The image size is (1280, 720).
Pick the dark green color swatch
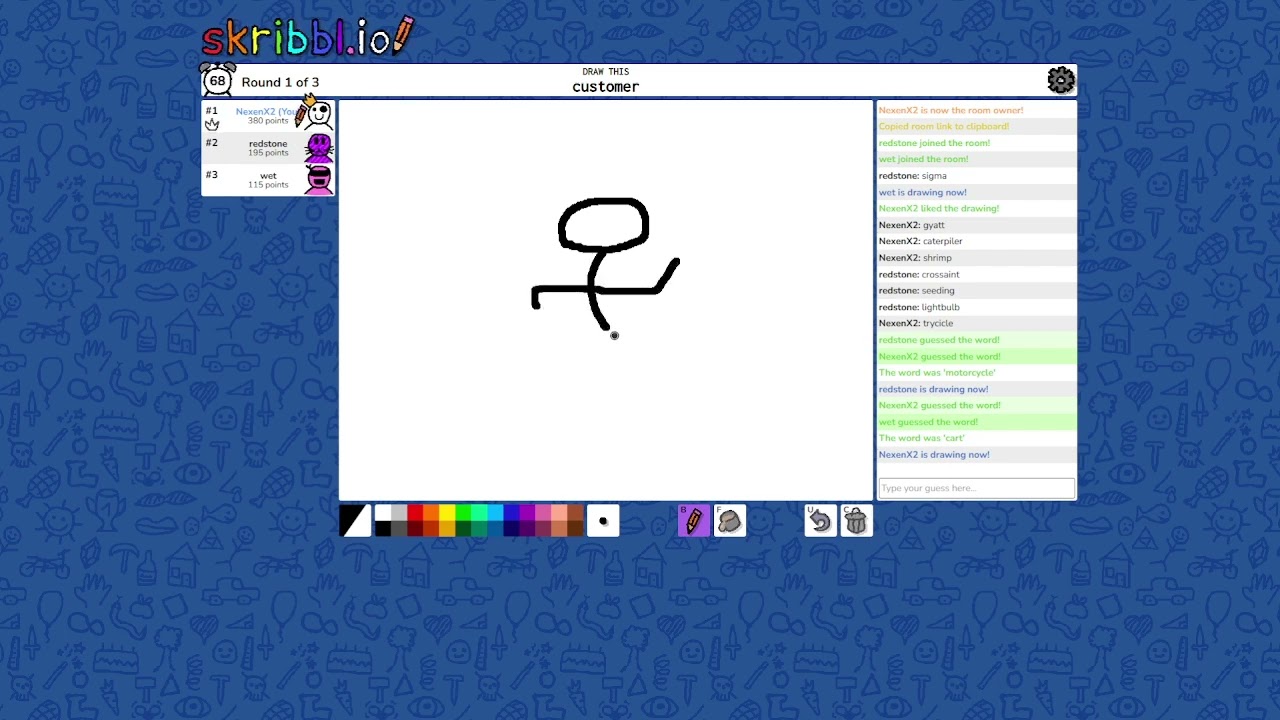click(x=463, y=529)
